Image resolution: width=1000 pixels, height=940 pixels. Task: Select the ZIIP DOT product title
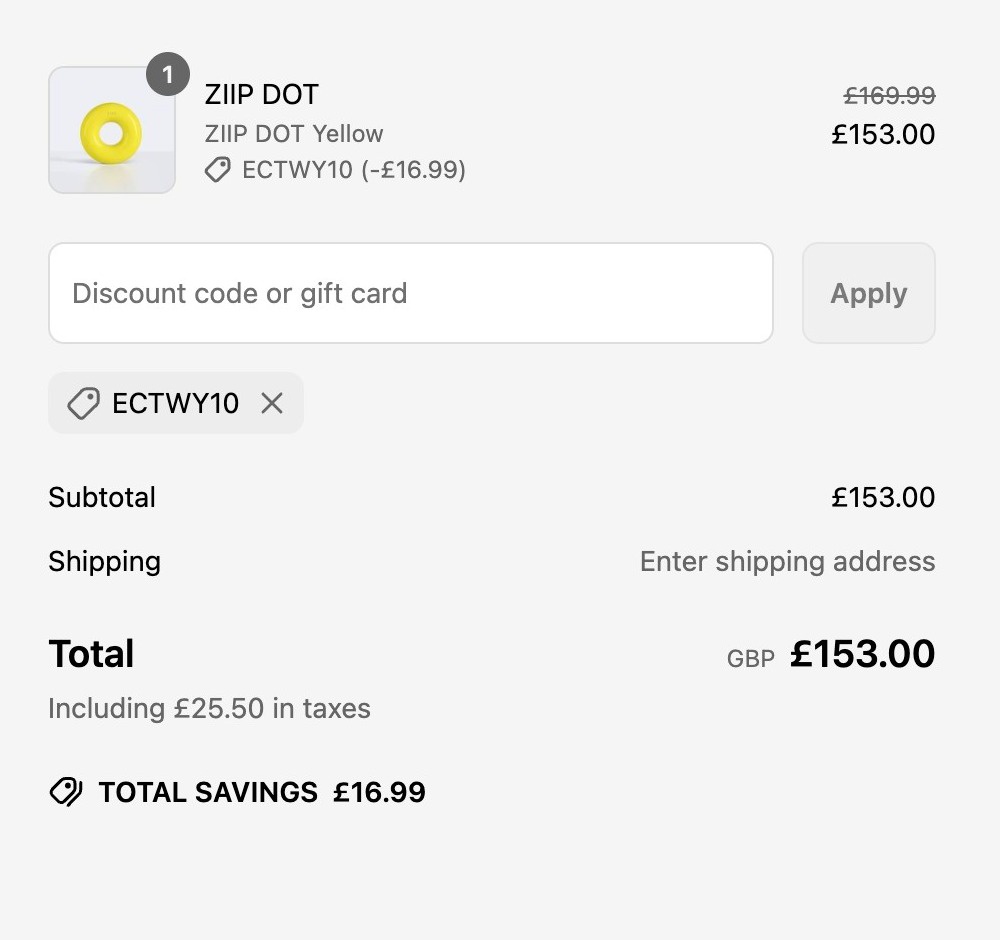[x=261, y=94]
